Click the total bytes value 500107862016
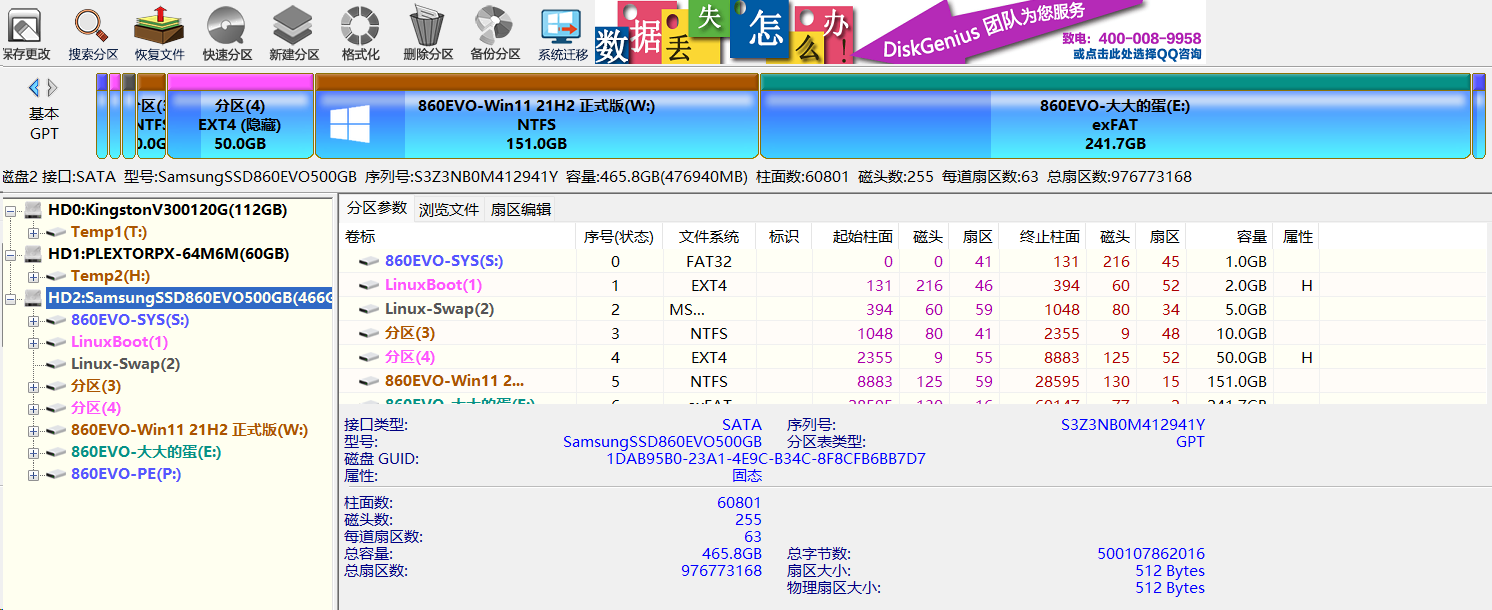 coord(1151,554)
